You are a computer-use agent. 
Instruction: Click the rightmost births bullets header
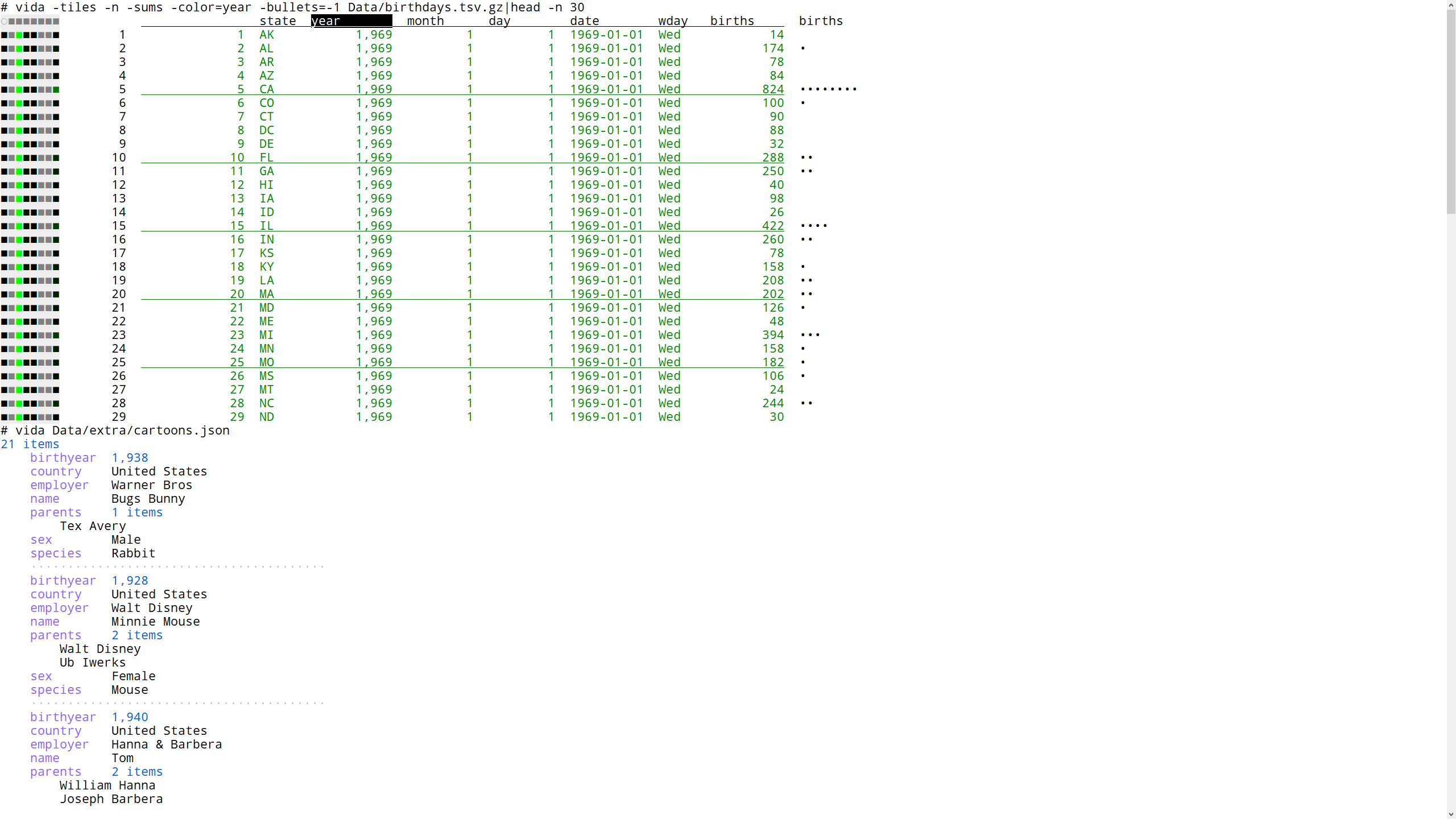tap(820, 21)
